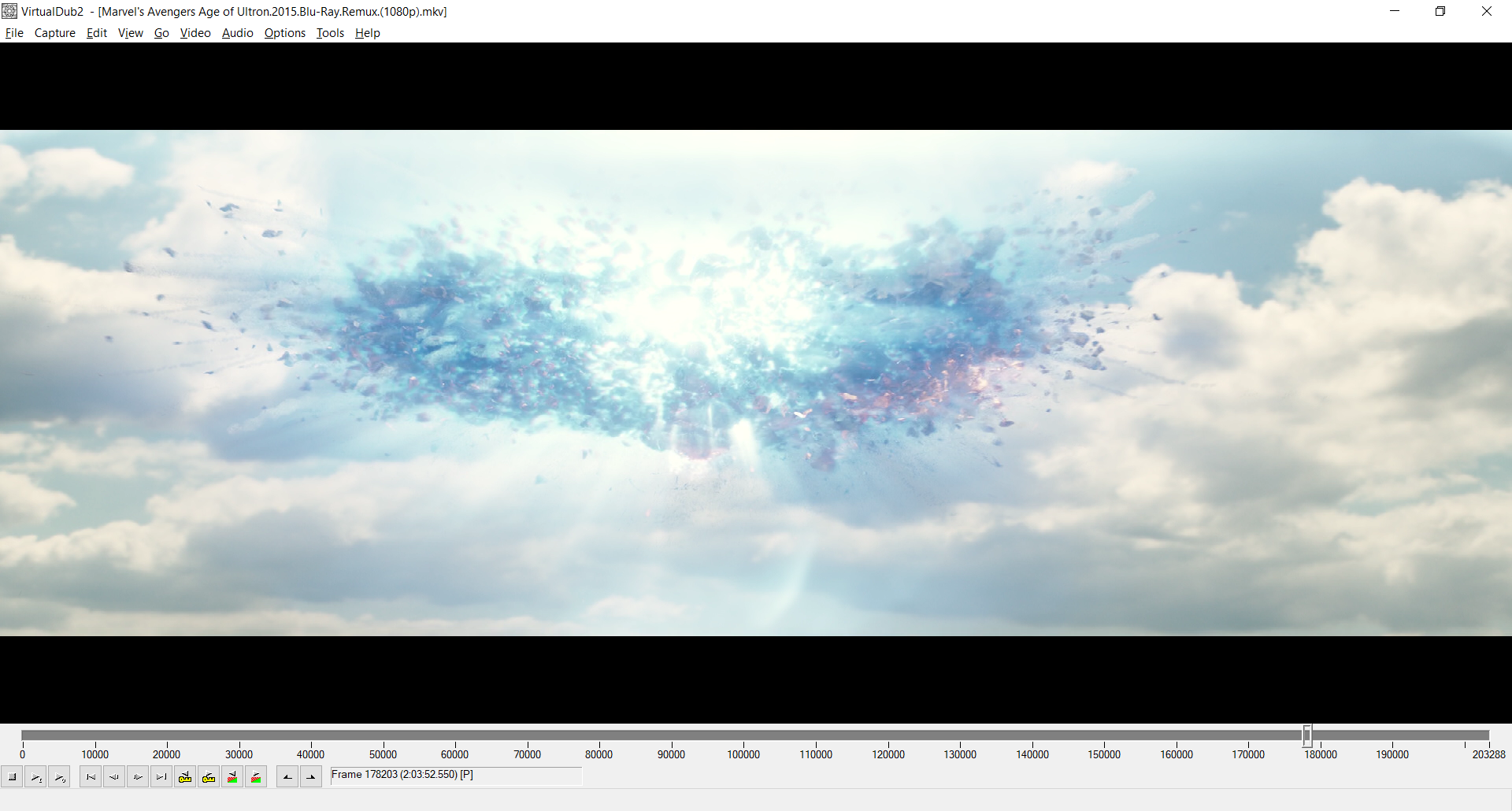Step forward one frame
The image size is (1512, 811).
pos(138,777)
